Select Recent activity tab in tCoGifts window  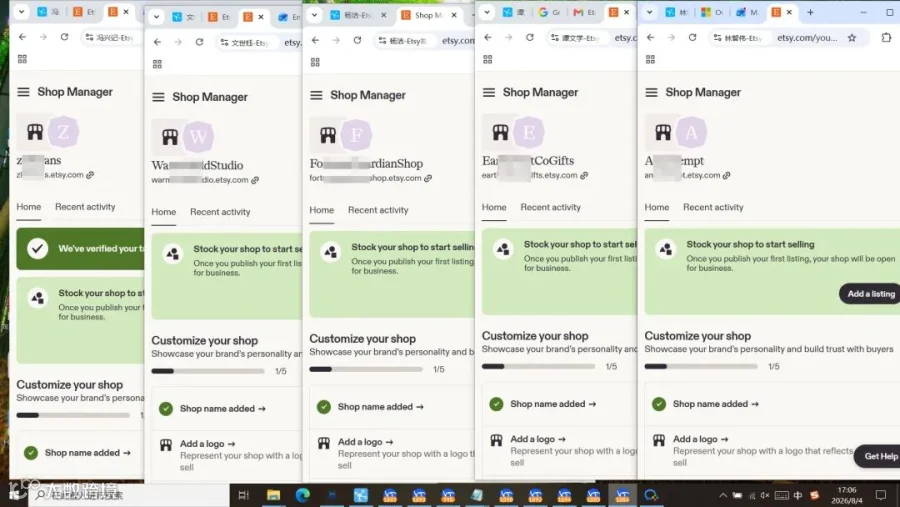coord(550,207)
